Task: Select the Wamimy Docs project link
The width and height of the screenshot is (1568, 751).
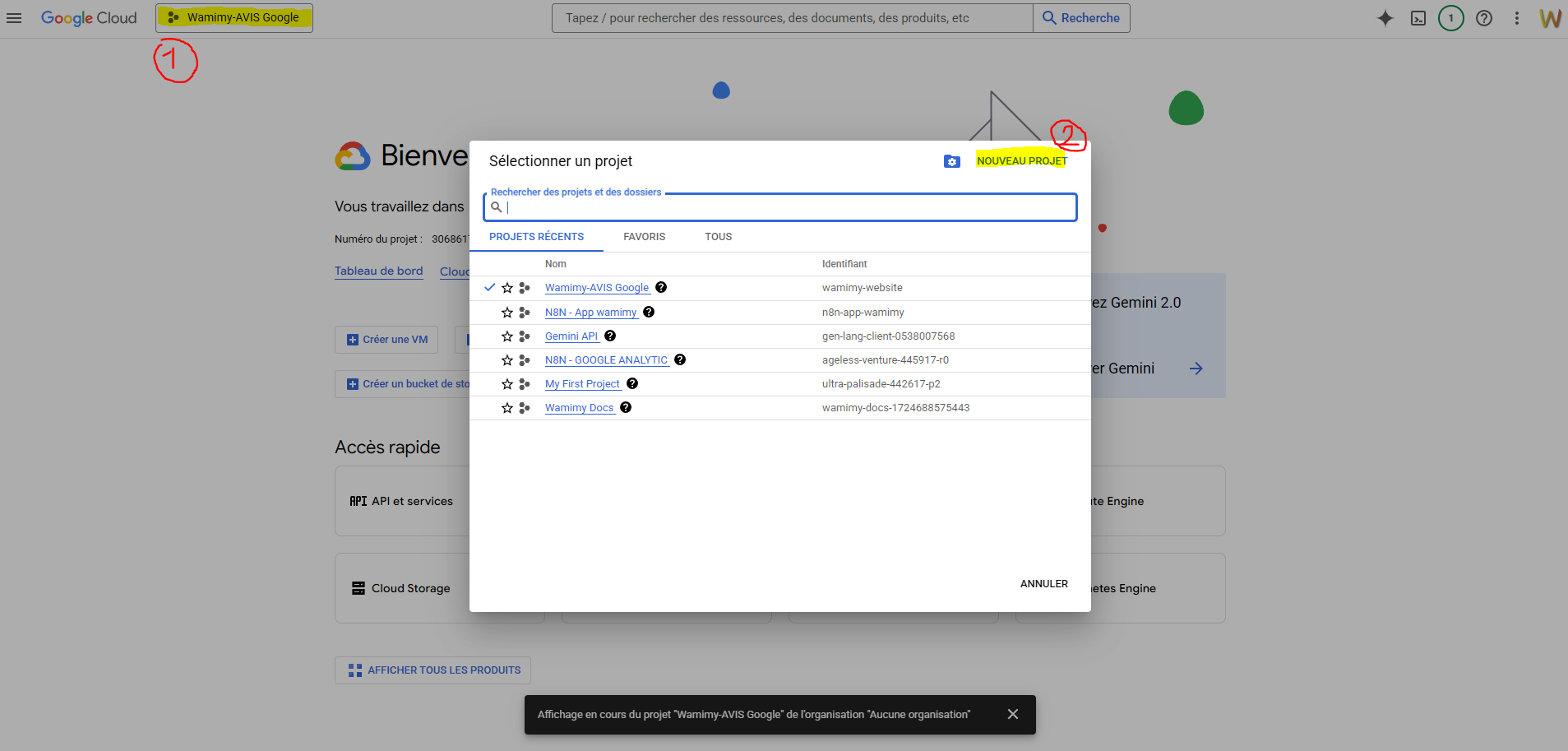Action: (x=580, y=408)
